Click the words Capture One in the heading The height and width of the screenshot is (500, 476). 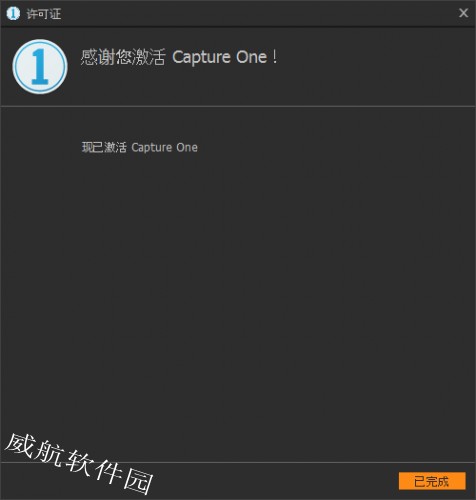coord(219,57)
